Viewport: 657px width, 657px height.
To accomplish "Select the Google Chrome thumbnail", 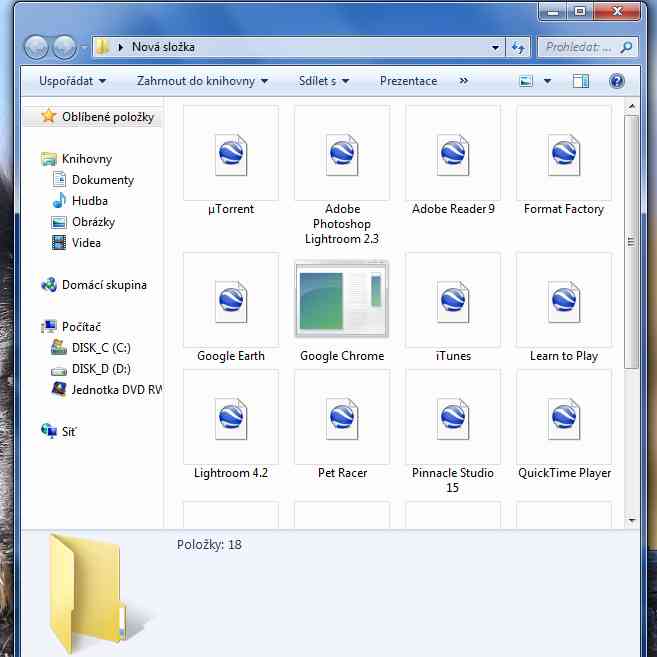I will pyautogui.click(x=342, y=299).
